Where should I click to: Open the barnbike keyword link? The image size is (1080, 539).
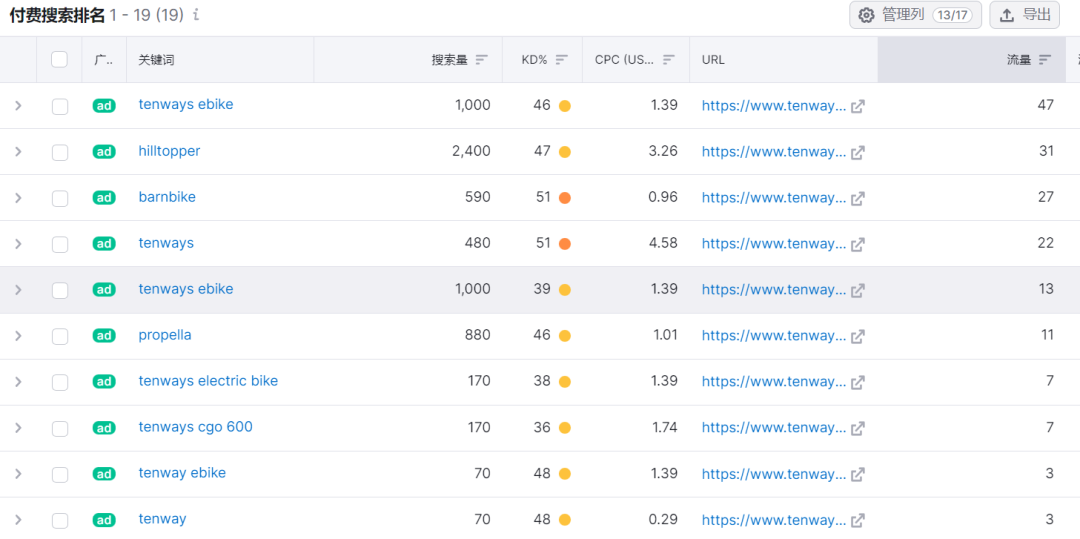(167, 197)
